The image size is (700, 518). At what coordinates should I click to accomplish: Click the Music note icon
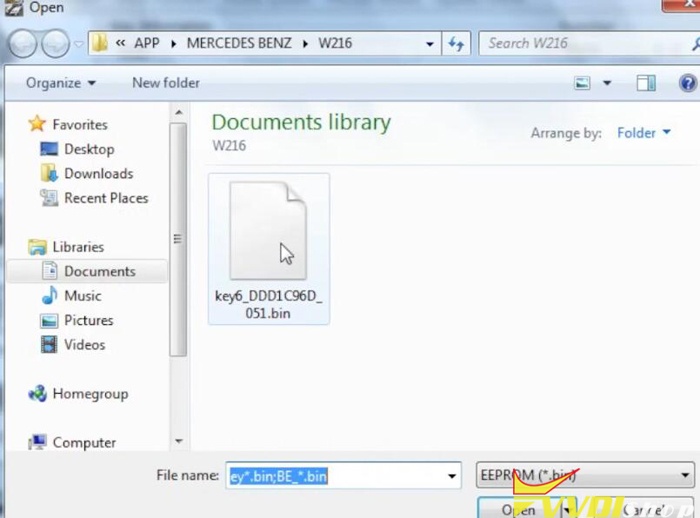[49, 295]
